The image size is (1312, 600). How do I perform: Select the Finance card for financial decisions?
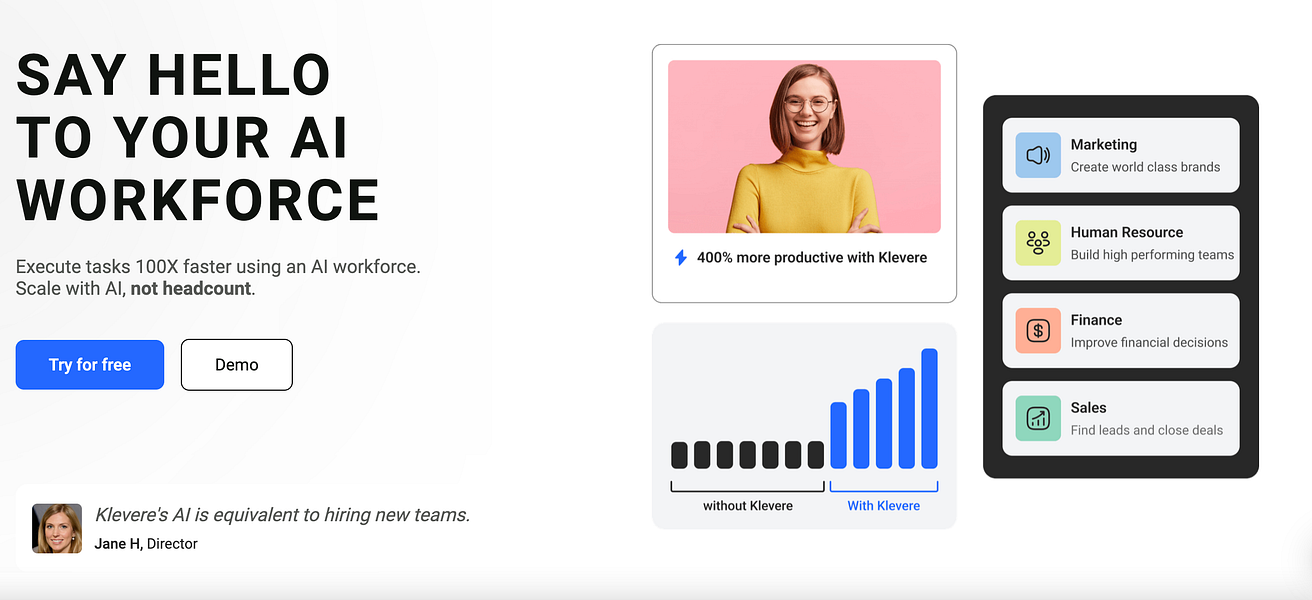click(x=1120, y=330)
